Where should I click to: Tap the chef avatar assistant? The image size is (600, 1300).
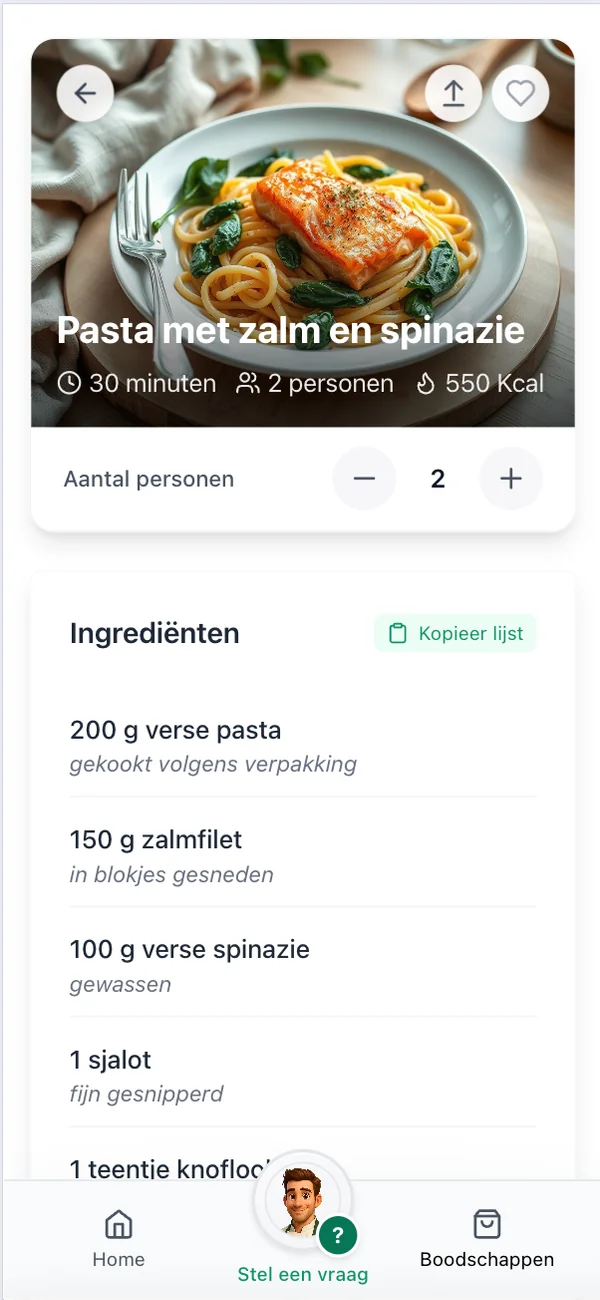click(301, 1200)
